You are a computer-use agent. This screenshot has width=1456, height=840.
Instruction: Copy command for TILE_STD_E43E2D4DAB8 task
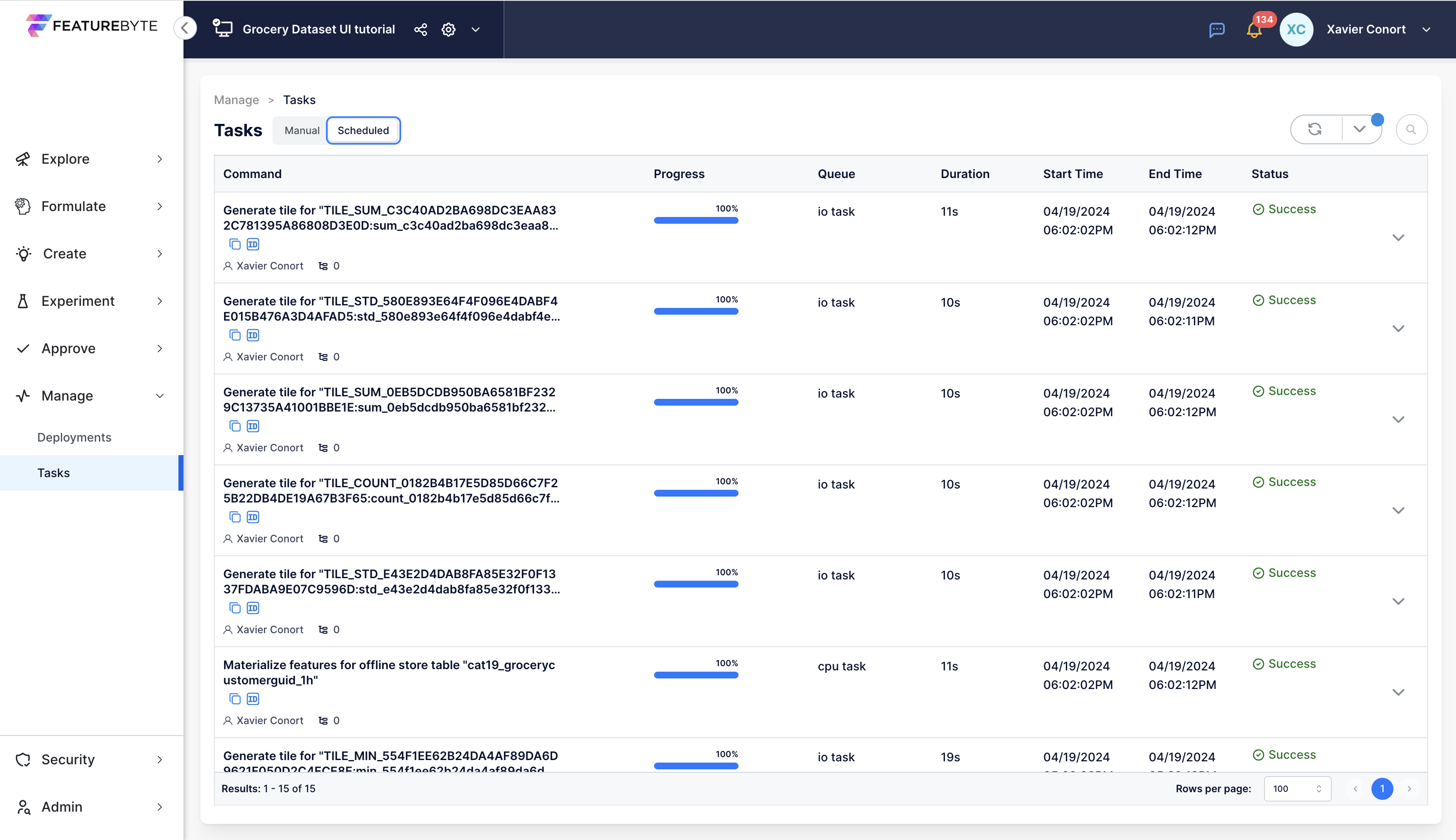click(x=235, y=608)
